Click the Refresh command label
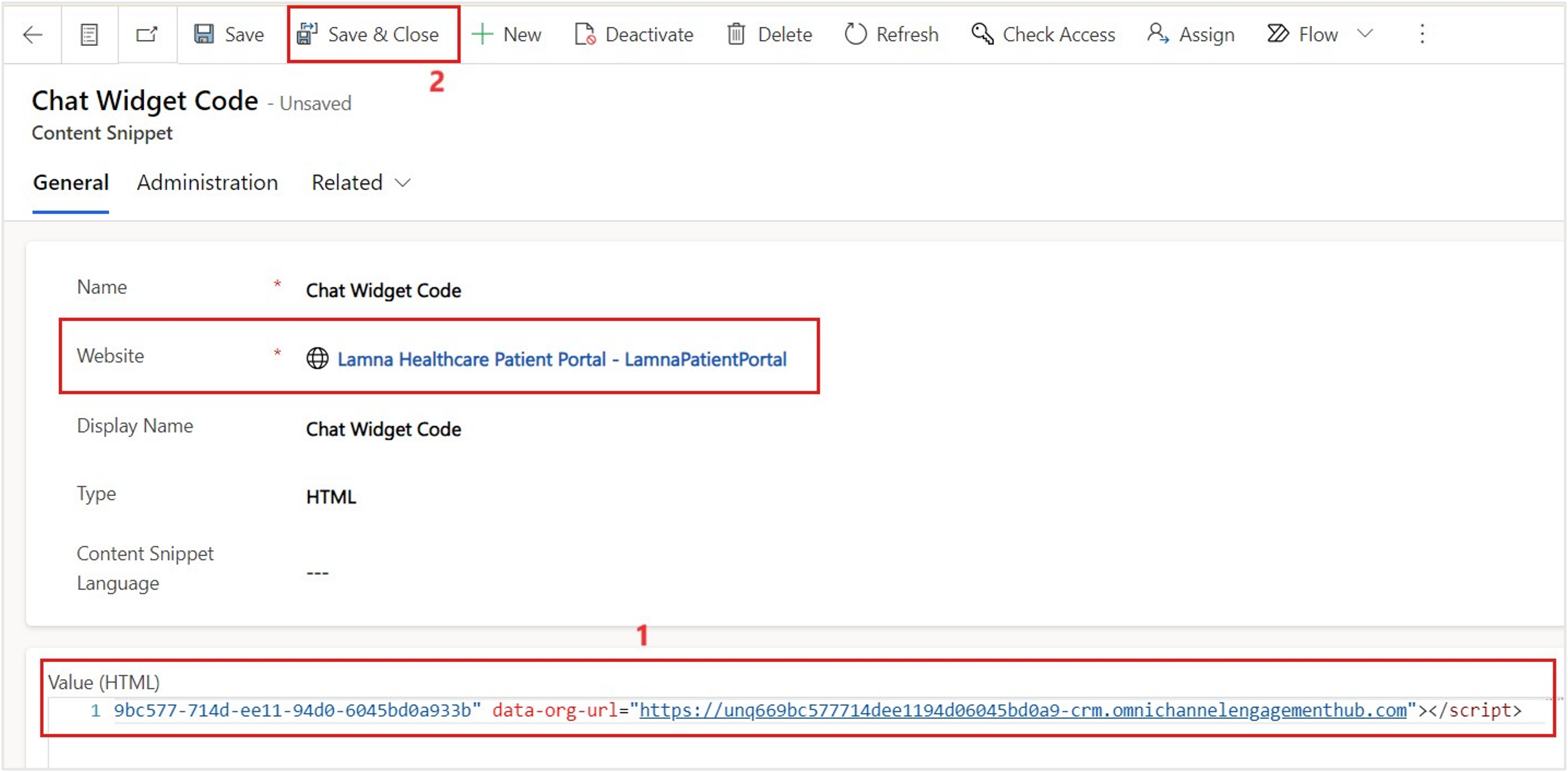1568x772 pixels. 908,34
